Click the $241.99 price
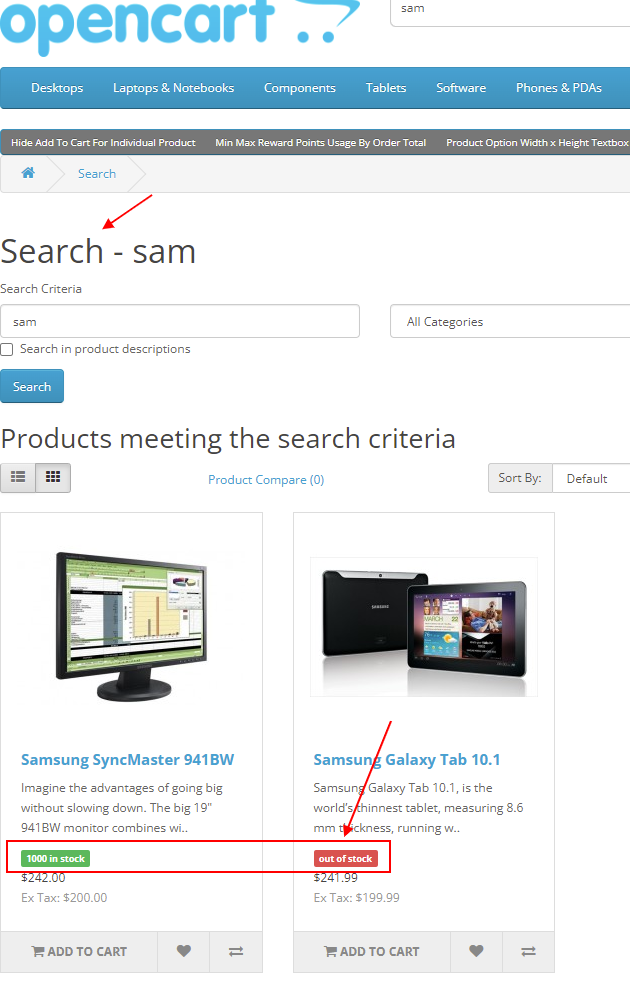This screenshot has width=630, height=992. [x=336, y=877]
